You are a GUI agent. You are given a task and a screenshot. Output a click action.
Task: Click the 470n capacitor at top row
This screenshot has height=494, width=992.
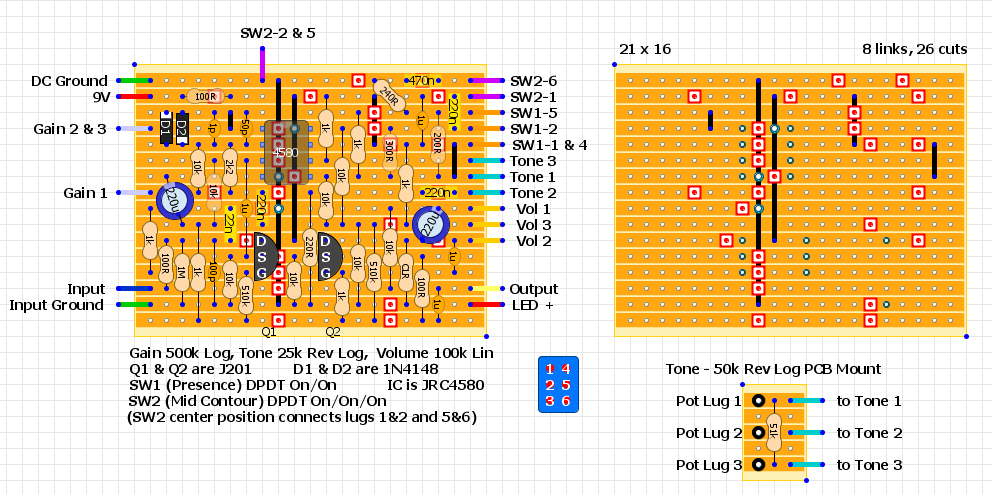point(421,80)
